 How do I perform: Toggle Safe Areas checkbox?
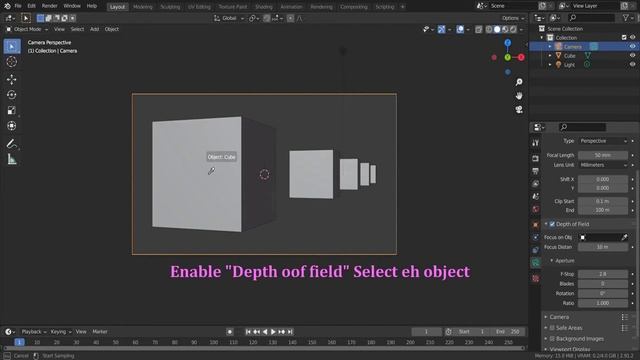tap(552, 328)
